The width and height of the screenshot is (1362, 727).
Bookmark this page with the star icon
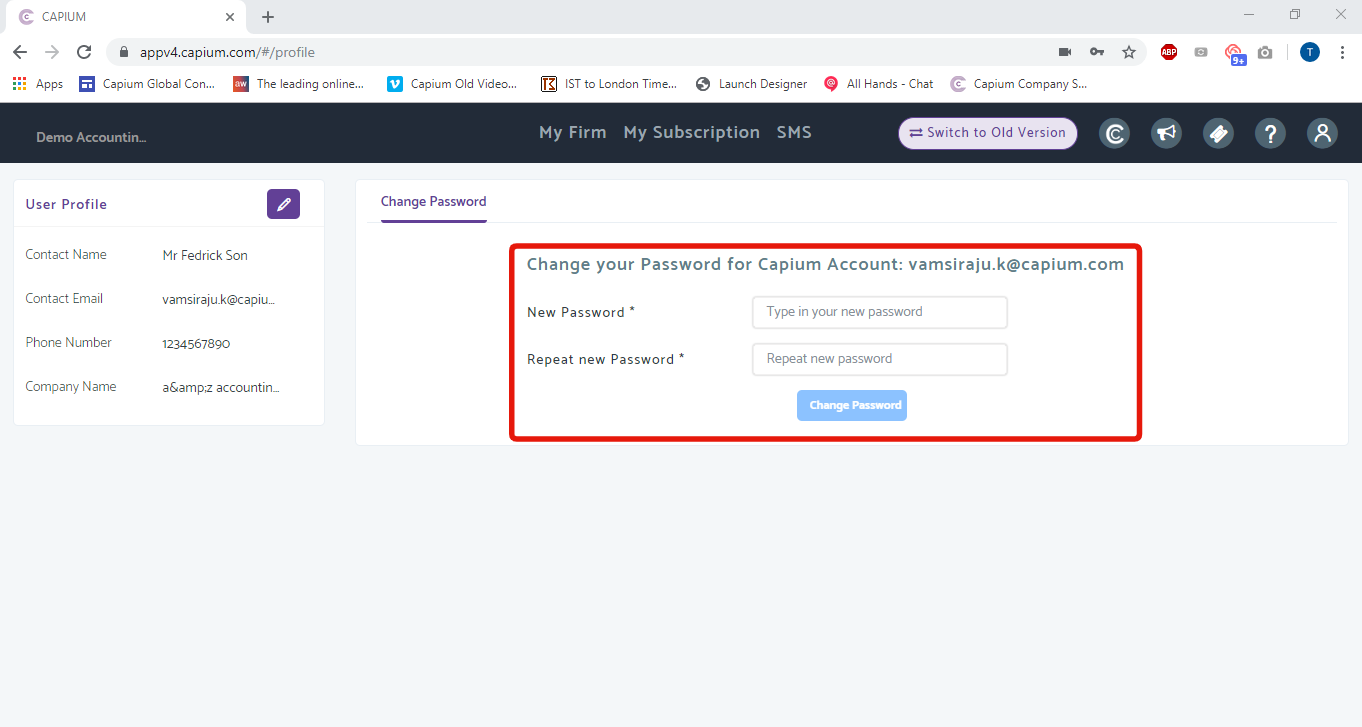coord(1129,52)
